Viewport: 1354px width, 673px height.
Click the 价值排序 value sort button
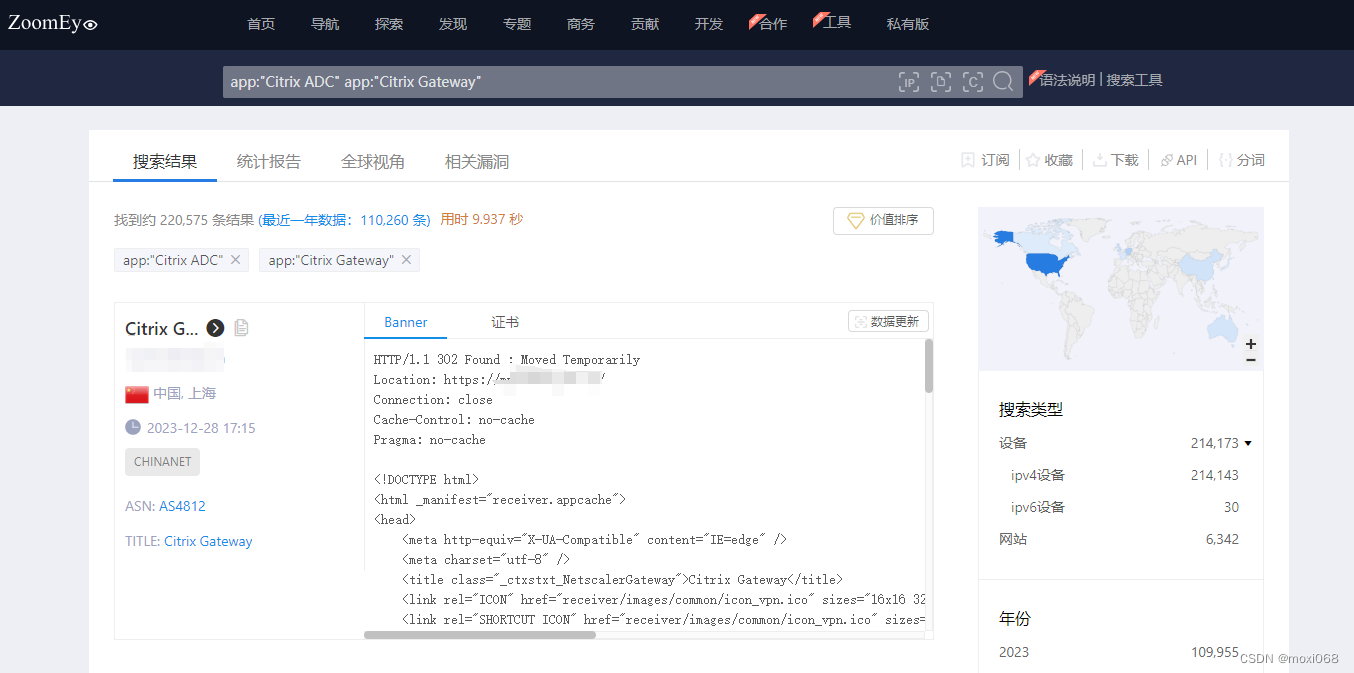883,220
